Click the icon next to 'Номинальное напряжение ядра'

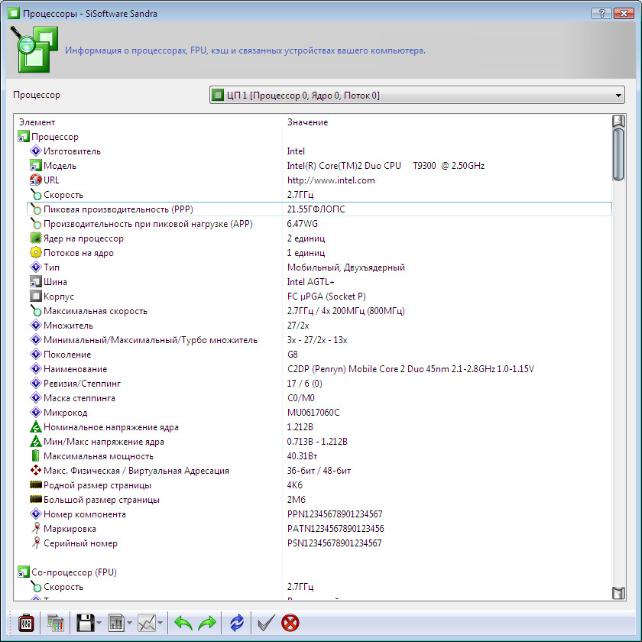click(36, 427)
